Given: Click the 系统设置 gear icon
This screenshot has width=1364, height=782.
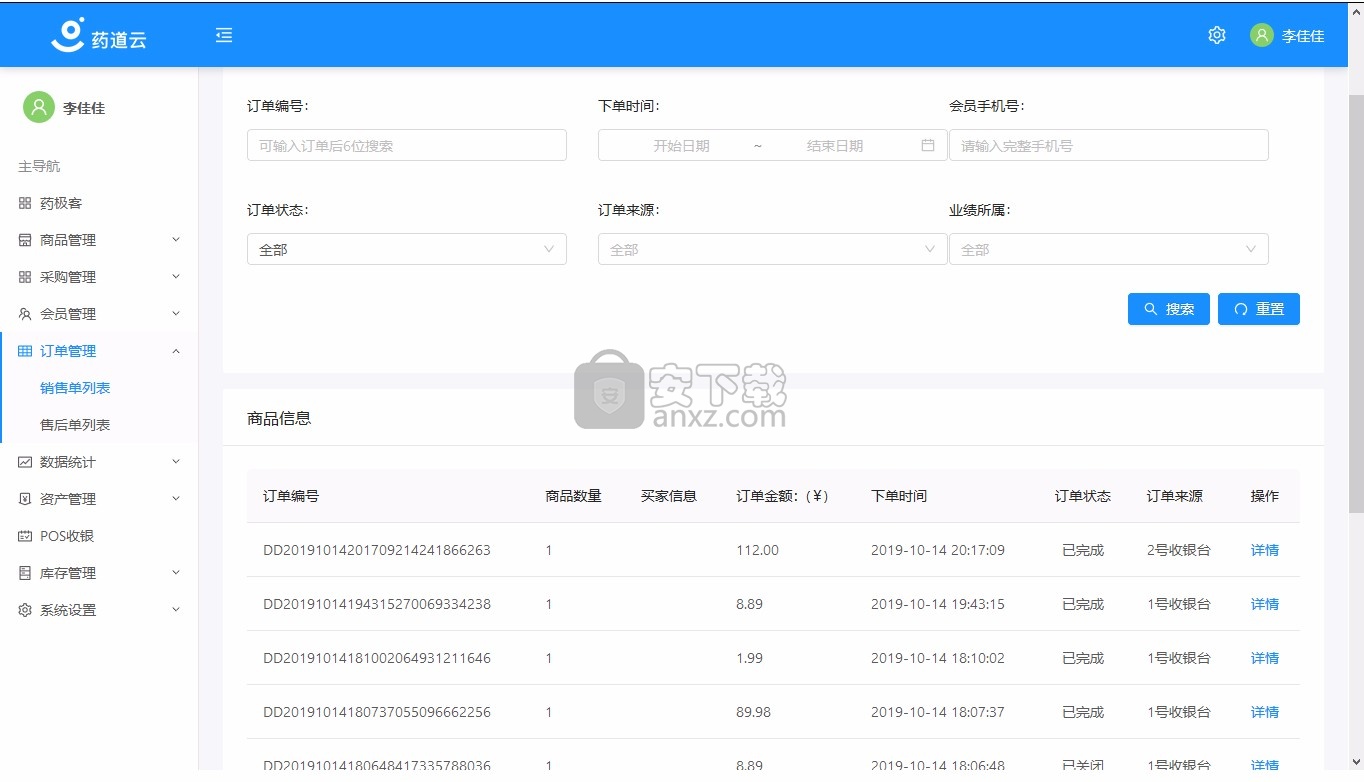Looking at the screenshot, I should pyautogui.click(x=25, y=610).
